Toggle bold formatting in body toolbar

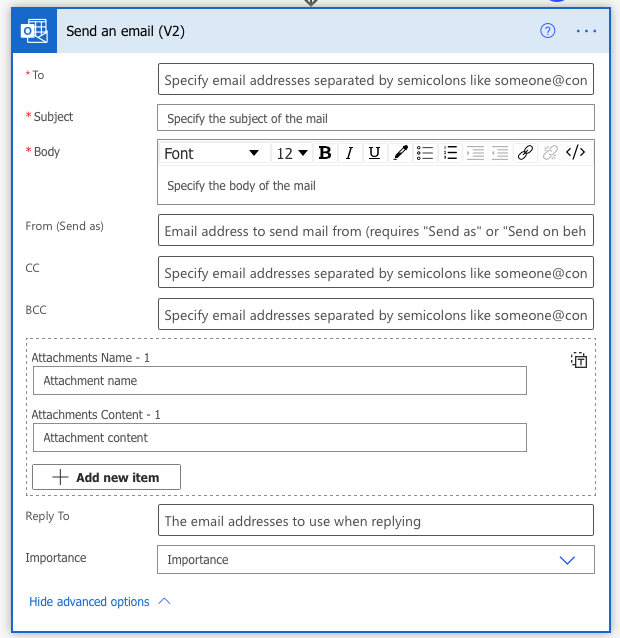[325, 153]
